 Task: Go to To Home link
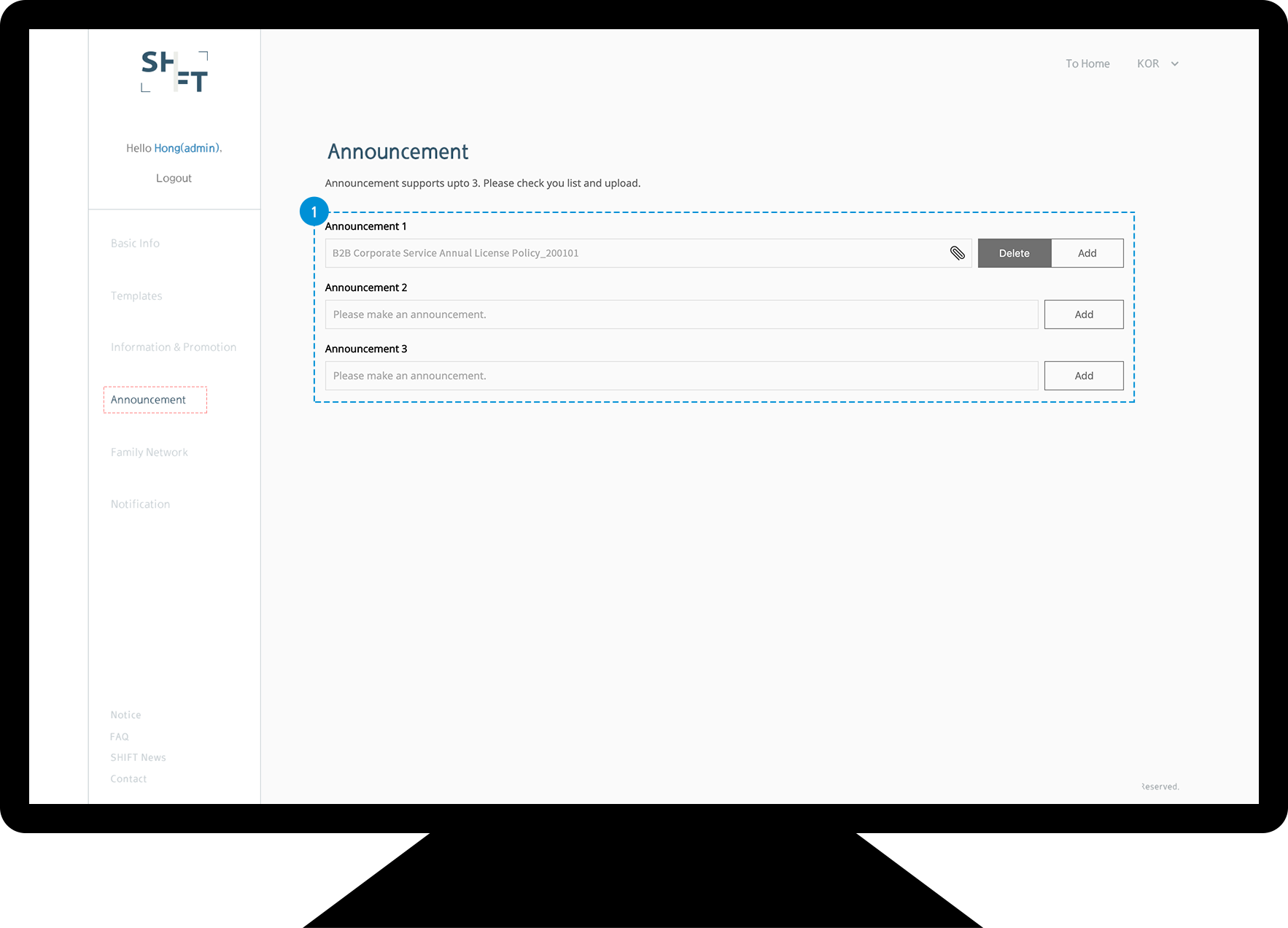[x=1087, y=64]
